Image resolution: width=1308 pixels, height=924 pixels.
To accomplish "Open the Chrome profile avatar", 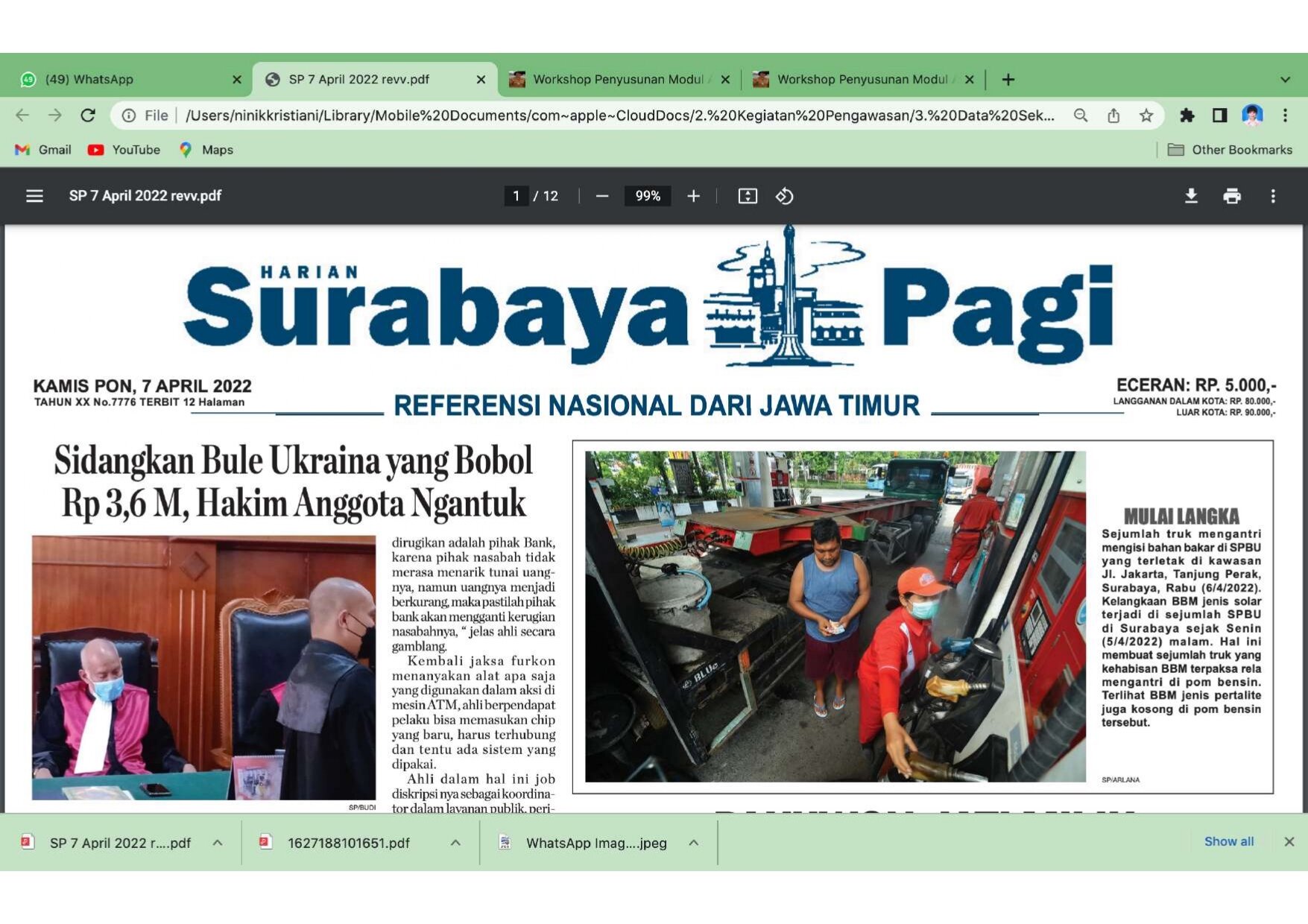I will tap(1252, 115).
